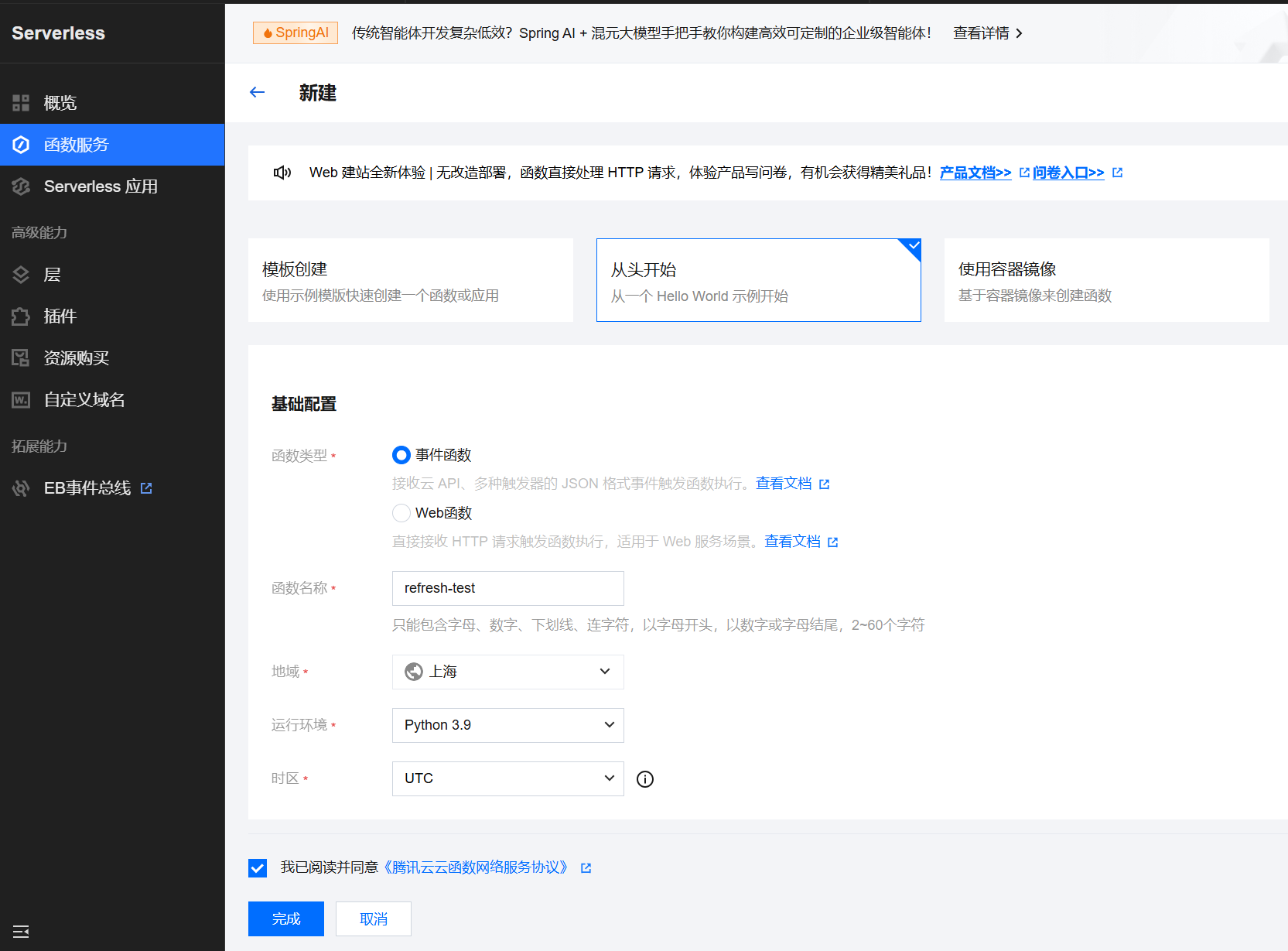Click external icon after 腾讯云云函数网络服务协议
Image resolution: width=1288 pixels, height=951 pixels.
click(x=586, y=868)
